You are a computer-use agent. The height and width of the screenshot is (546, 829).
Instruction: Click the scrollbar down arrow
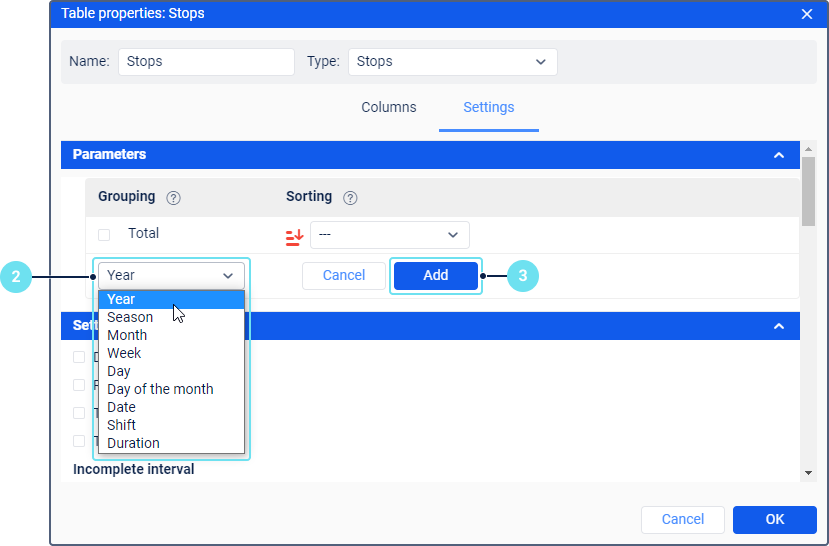coord(808,473)
